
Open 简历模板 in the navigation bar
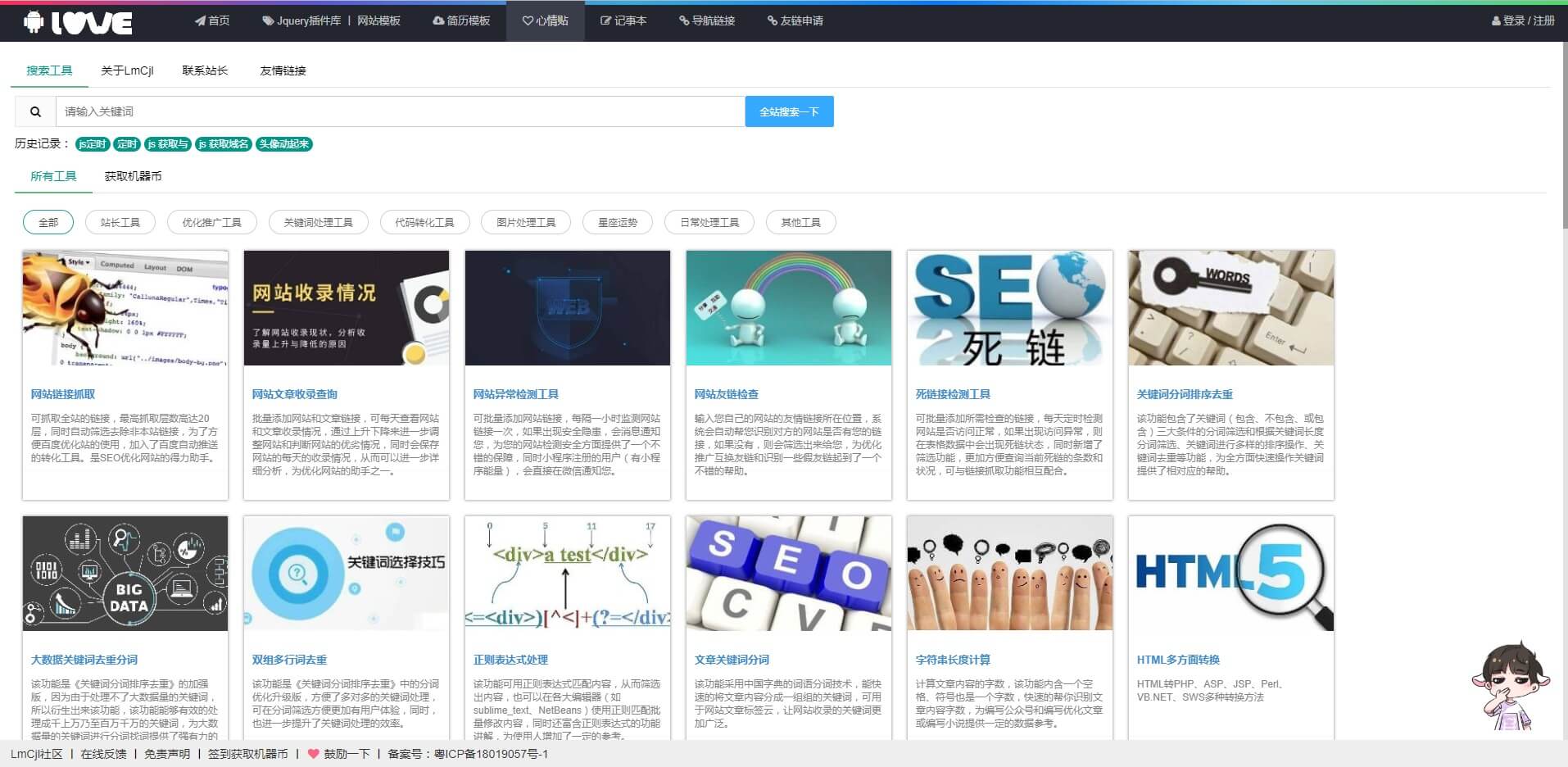tap(461, 20)
